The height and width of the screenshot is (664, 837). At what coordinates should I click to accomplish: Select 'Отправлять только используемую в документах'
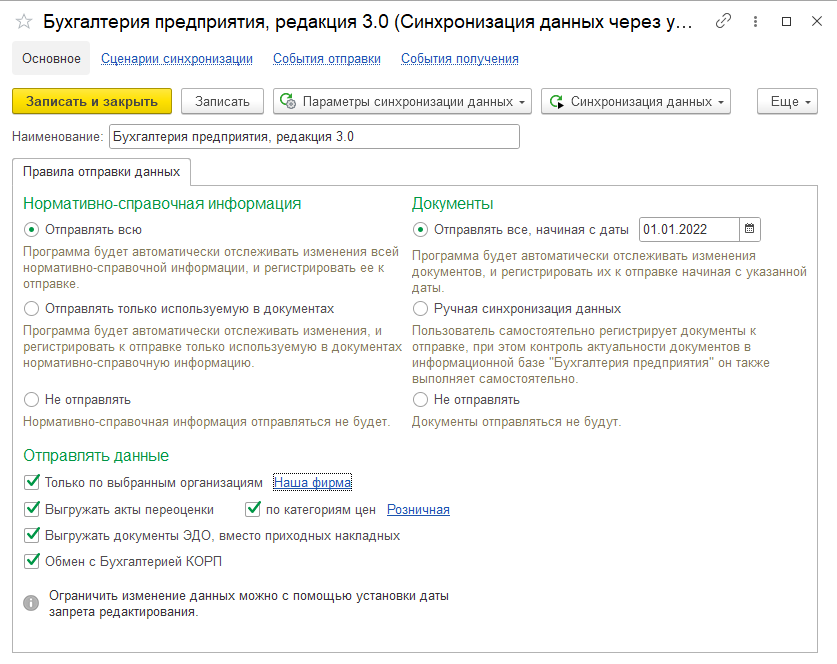coord(31,309)
